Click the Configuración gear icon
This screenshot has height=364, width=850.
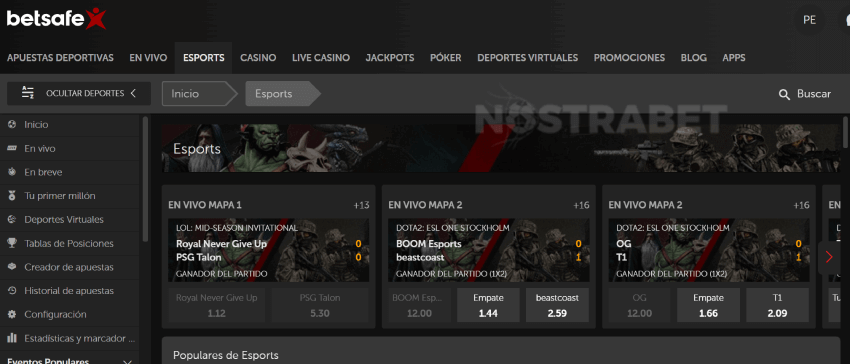(x=12, y=315)
